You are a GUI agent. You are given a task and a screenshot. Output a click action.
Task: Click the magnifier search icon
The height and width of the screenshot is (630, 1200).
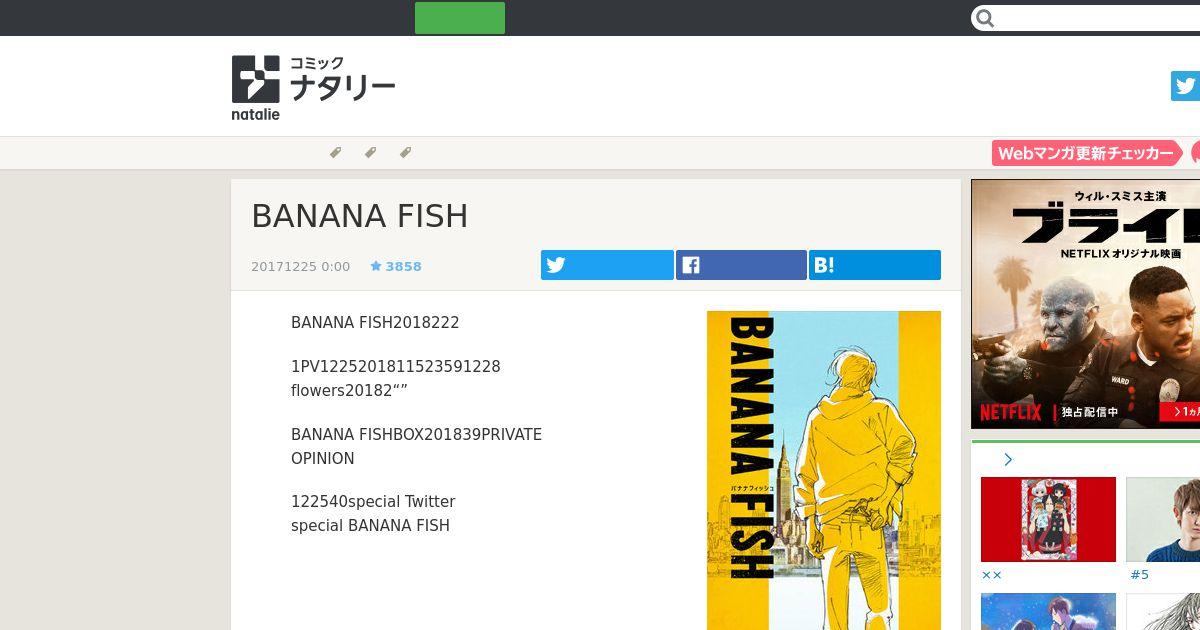point(985,18)
